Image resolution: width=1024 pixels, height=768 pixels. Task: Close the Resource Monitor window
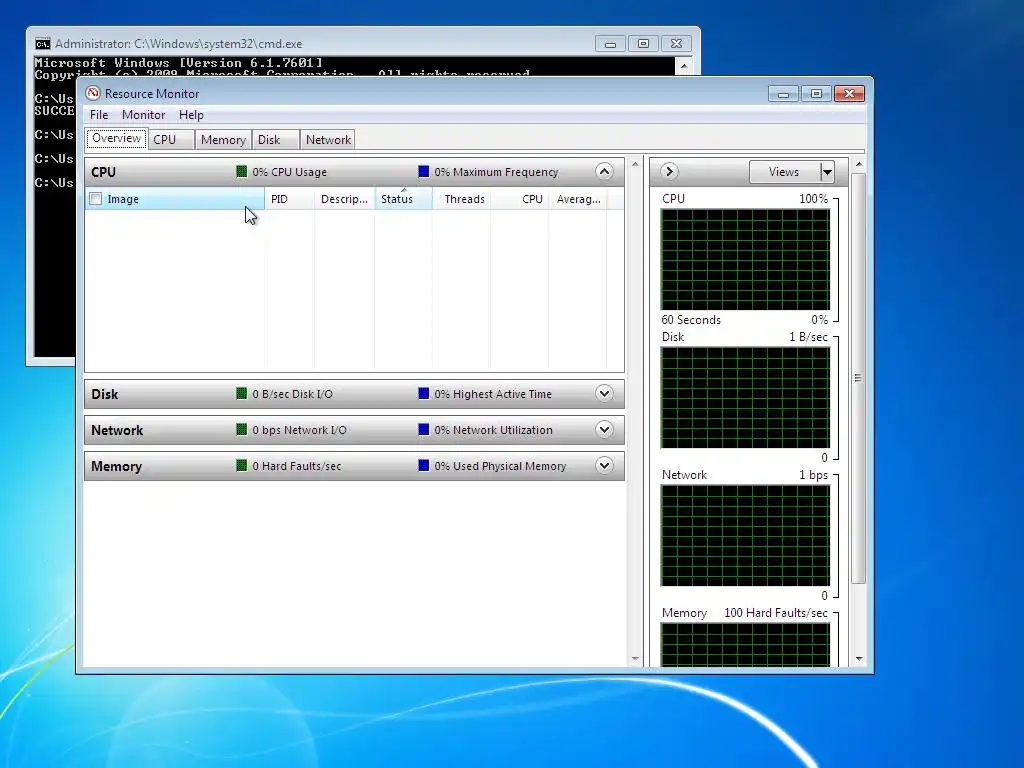click(x=850, y=94)
